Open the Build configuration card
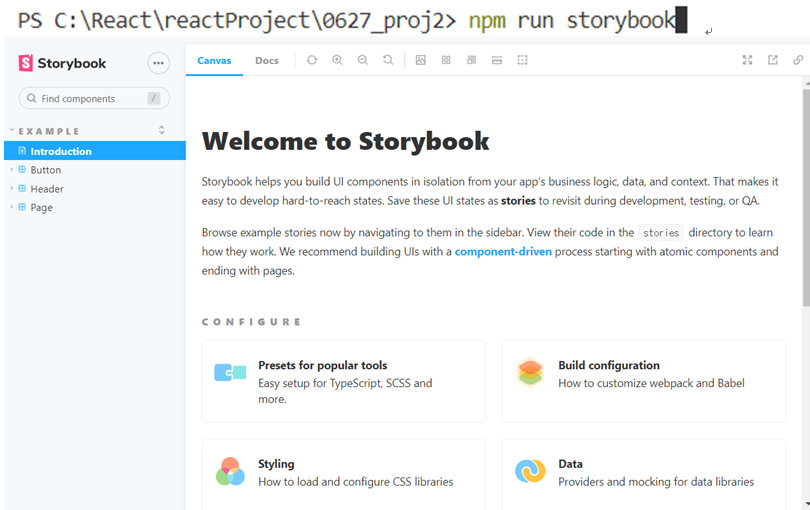 click(644, 381)
